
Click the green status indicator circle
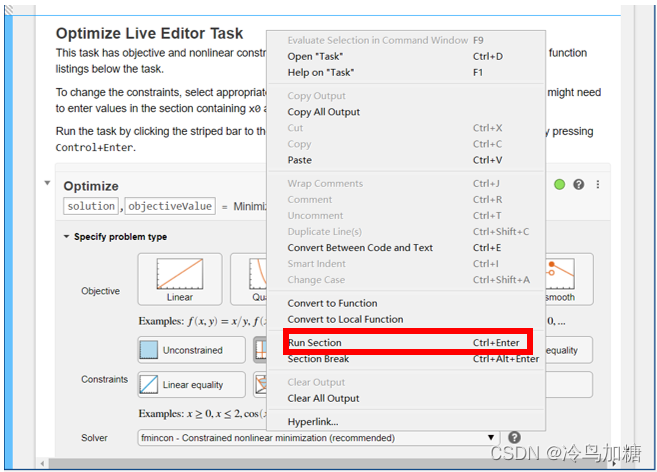coord(559,184)
